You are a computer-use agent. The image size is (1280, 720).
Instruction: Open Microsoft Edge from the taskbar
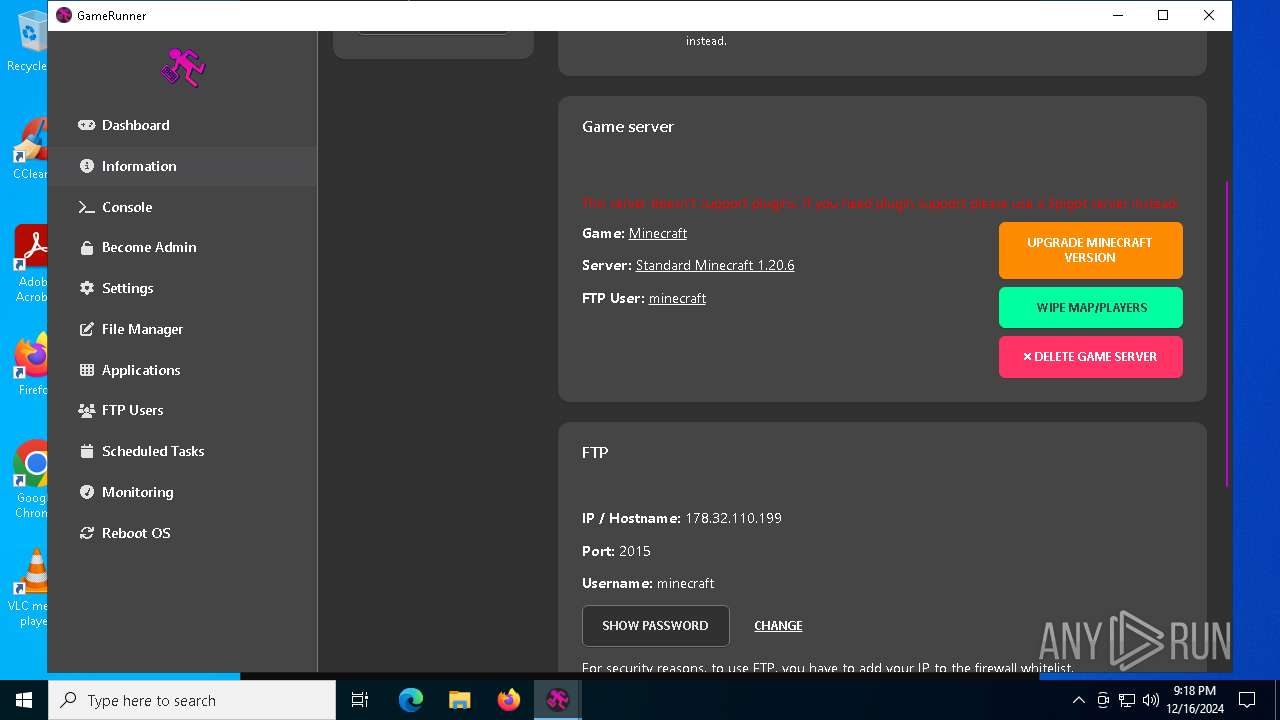click(x=411, y=700)
